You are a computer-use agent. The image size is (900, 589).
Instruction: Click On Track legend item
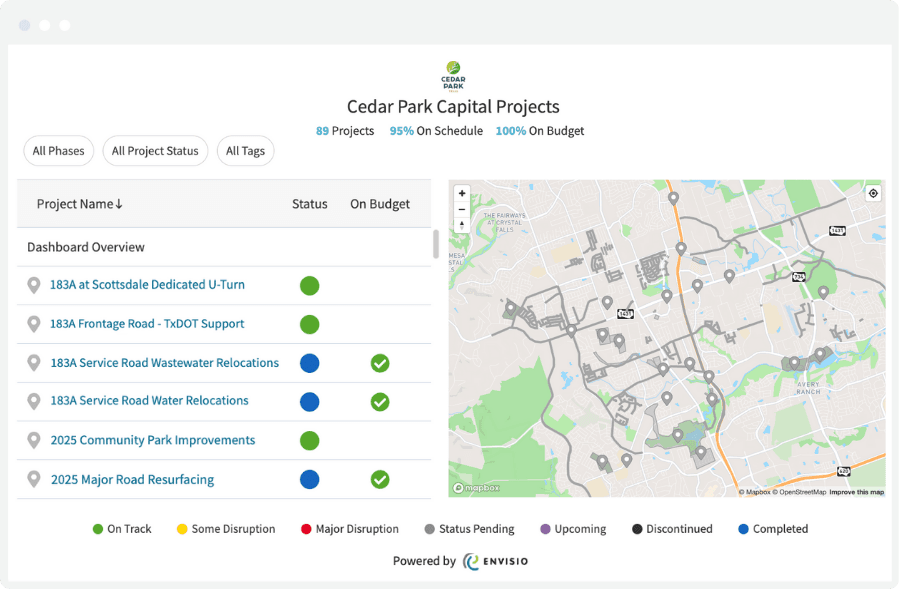tap(122, 529)
